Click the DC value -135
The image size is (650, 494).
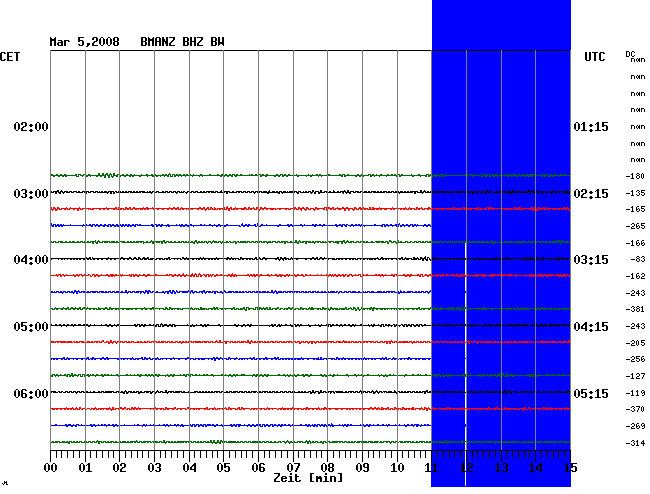(x=635, y=193)
